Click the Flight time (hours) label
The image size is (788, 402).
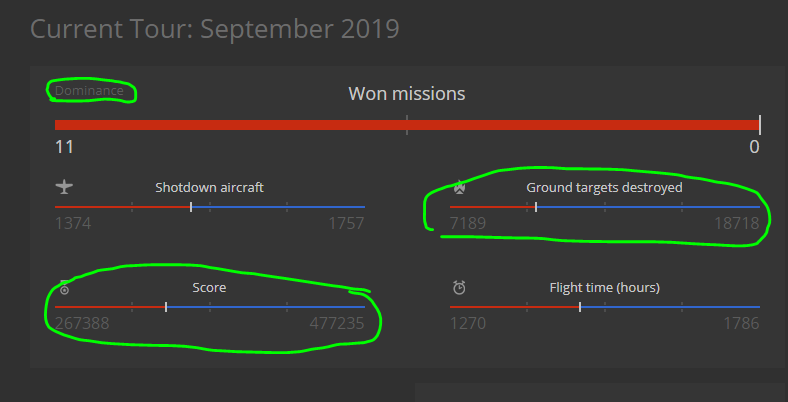click(x=604, y=288)
